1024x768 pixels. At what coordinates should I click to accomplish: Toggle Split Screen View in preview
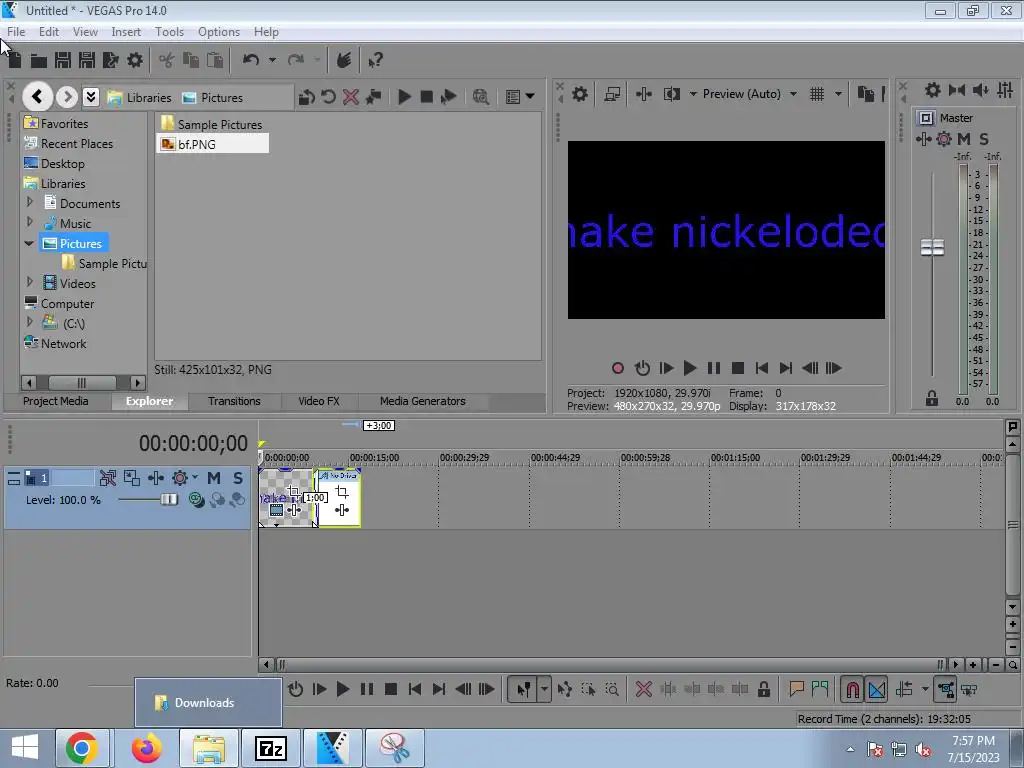pyautogui.click(x=671, y=94)
